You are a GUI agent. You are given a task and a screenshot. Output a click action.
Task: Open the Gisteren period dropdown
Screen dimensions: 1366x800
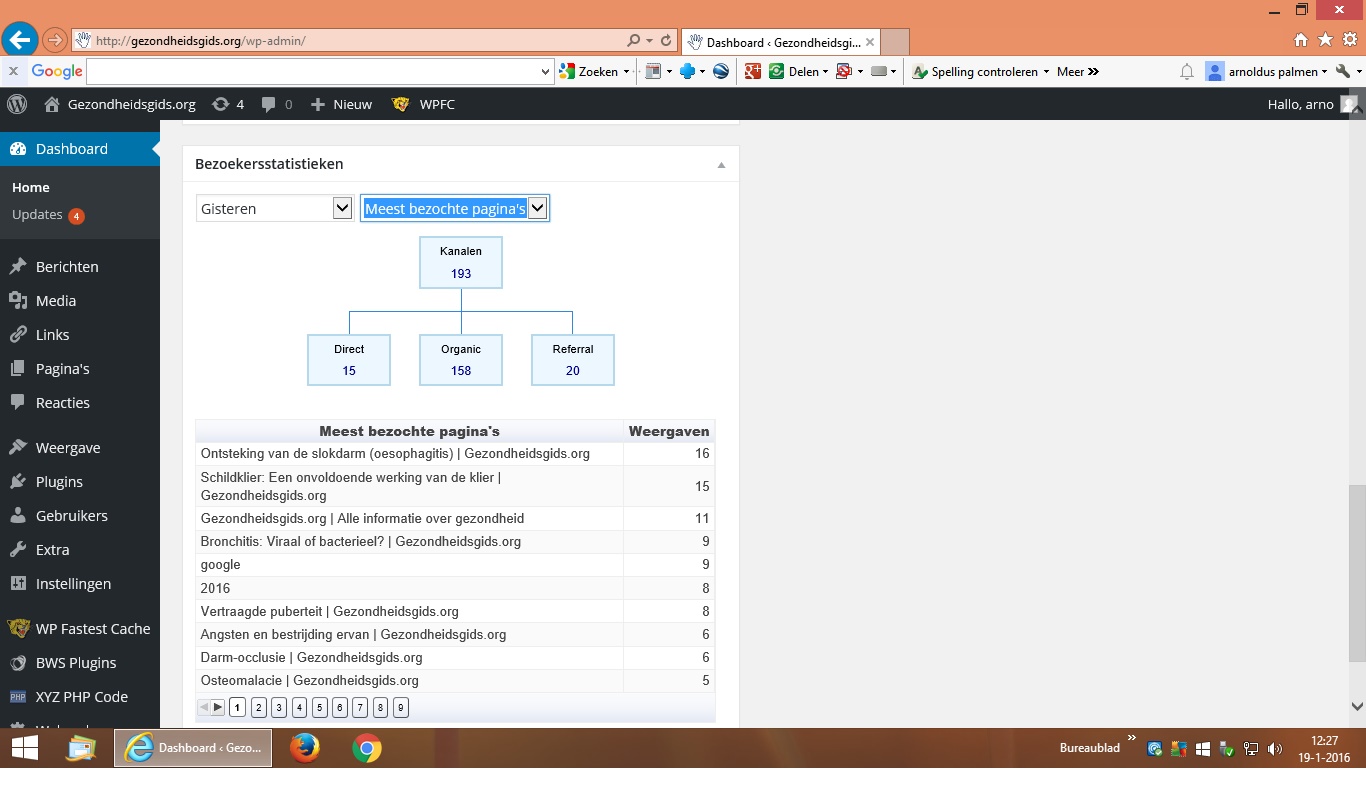pos(274,208)
